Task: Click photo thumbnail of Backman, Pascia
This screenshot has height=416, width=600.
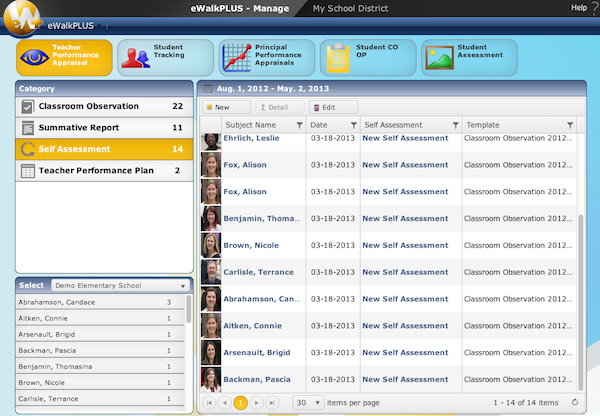Action: (211, 379)
